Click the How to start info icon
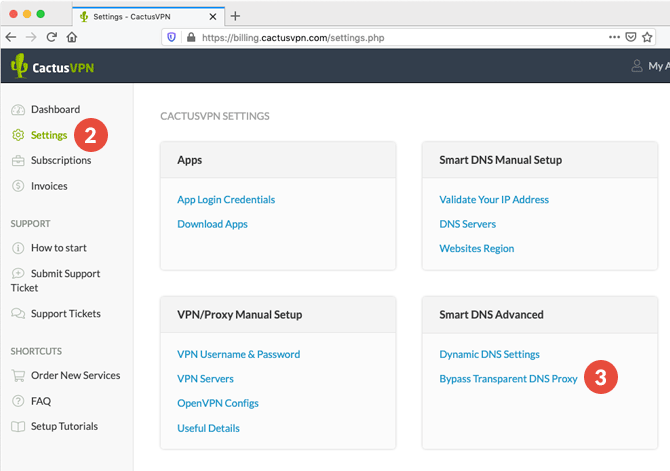The width and height of the screenshot is (670, 471). pyautogui.click(x=18, y=248)
